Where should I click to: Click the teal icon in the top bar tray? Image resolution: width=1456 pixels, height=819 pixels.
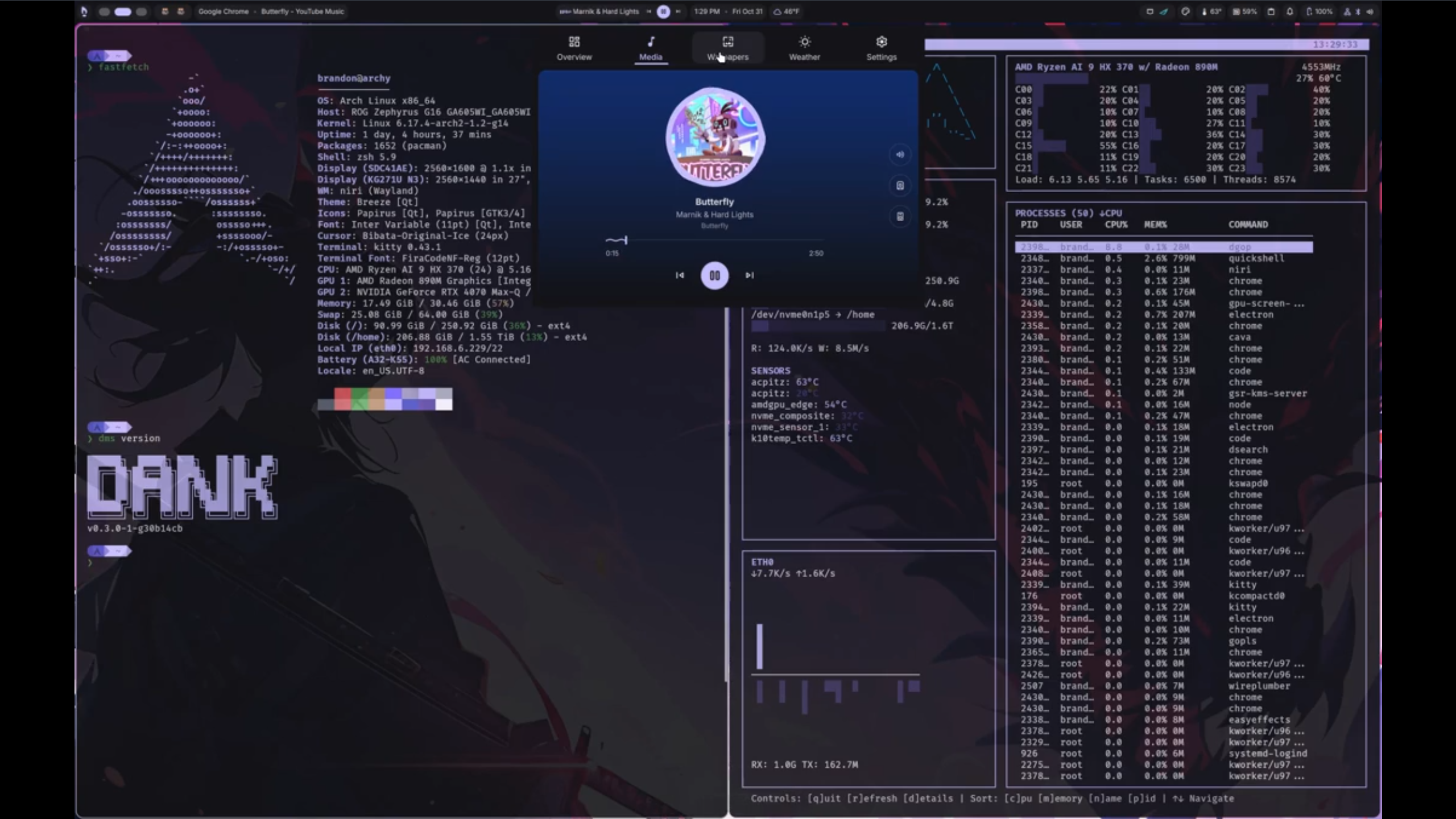click(1164, 11)
